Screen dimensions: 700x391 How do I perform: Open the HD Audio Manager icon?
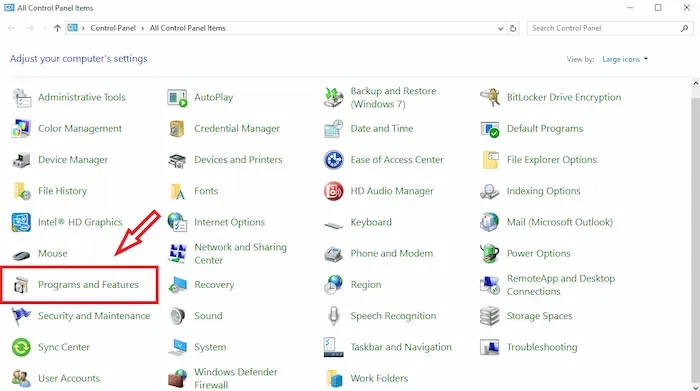(x=333, y=191)
